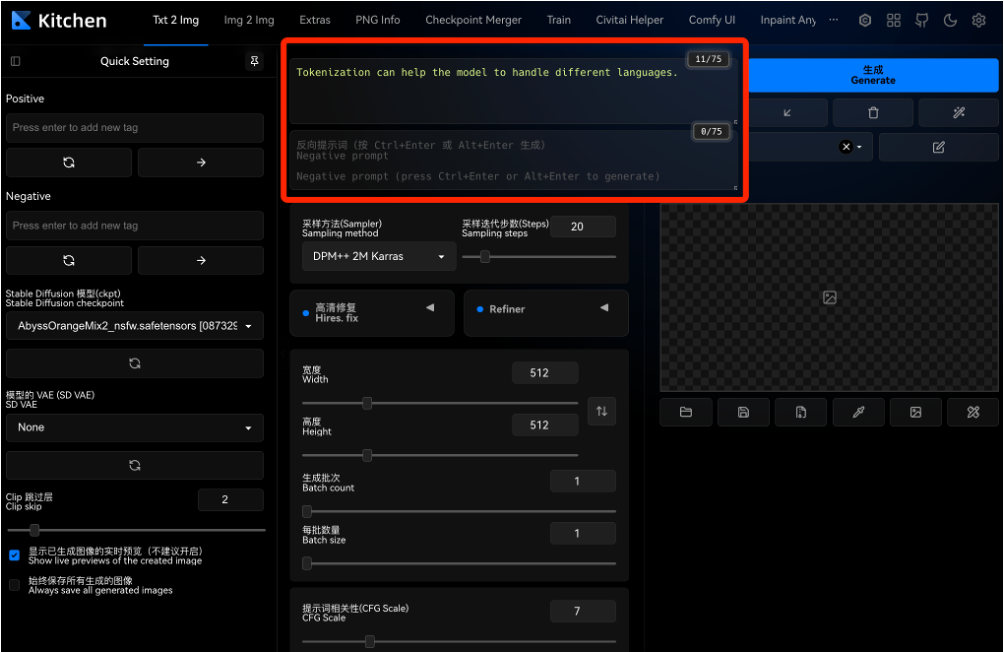Screen dimensions: 1004x652
Task: Send image to extras icon
Action: click(x=973, y=412)
